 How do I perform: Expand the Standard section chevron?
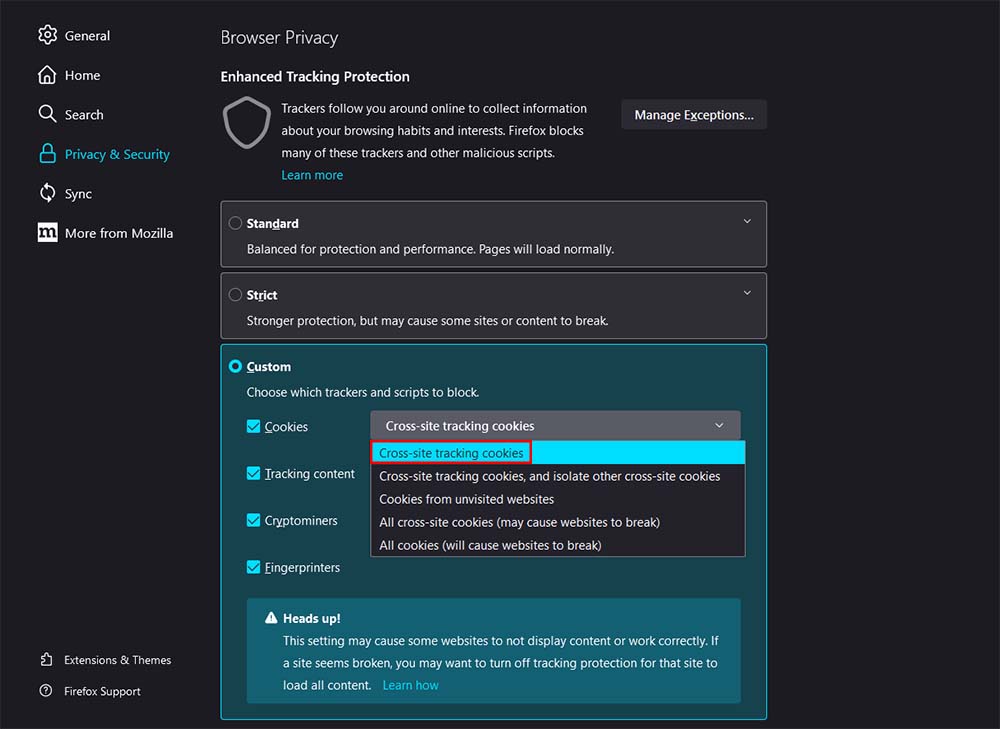747,221
